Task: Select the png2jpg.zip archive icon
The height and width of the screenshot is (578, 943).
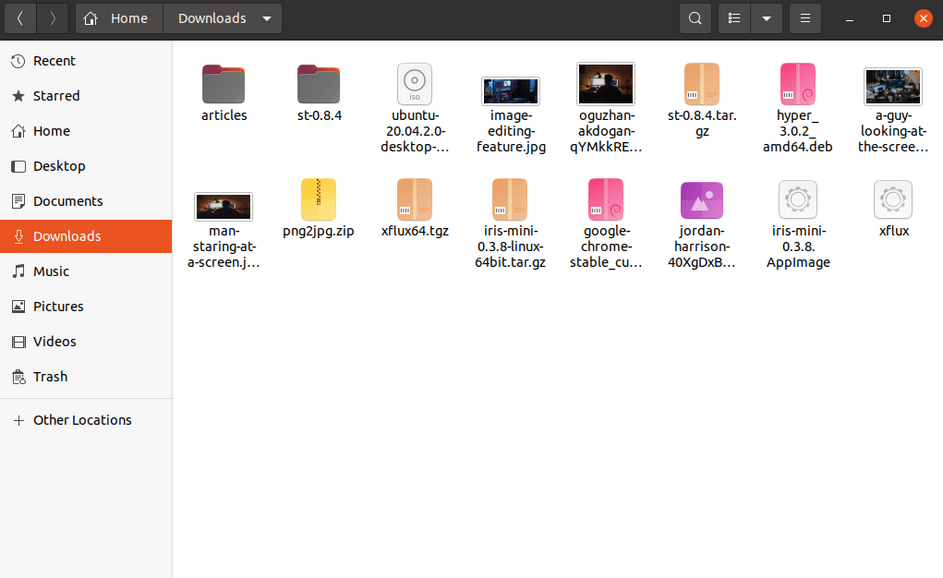Action: pos(319,200)
